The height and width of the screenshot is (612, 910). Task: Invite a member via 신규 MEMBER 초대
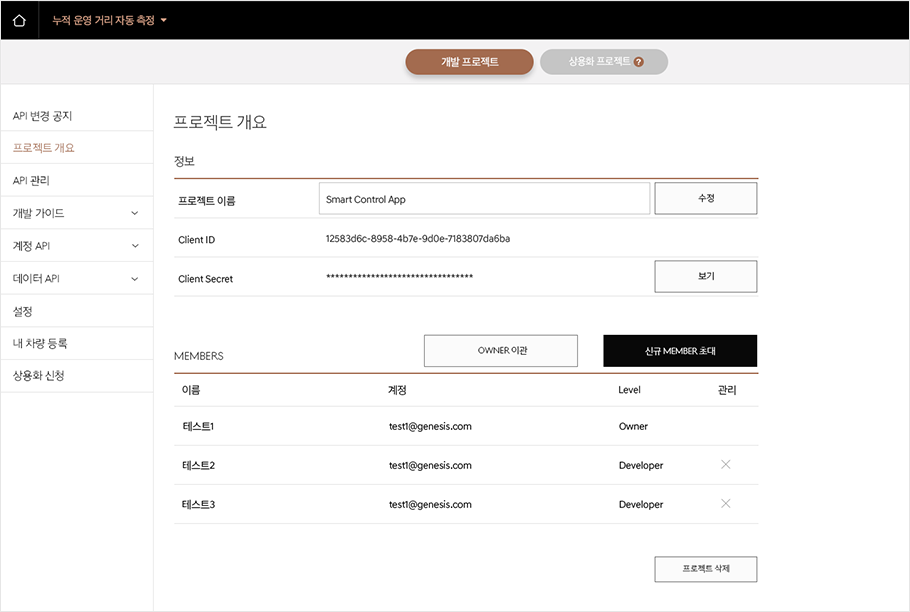pyautogui.click(x=680, y=351)
